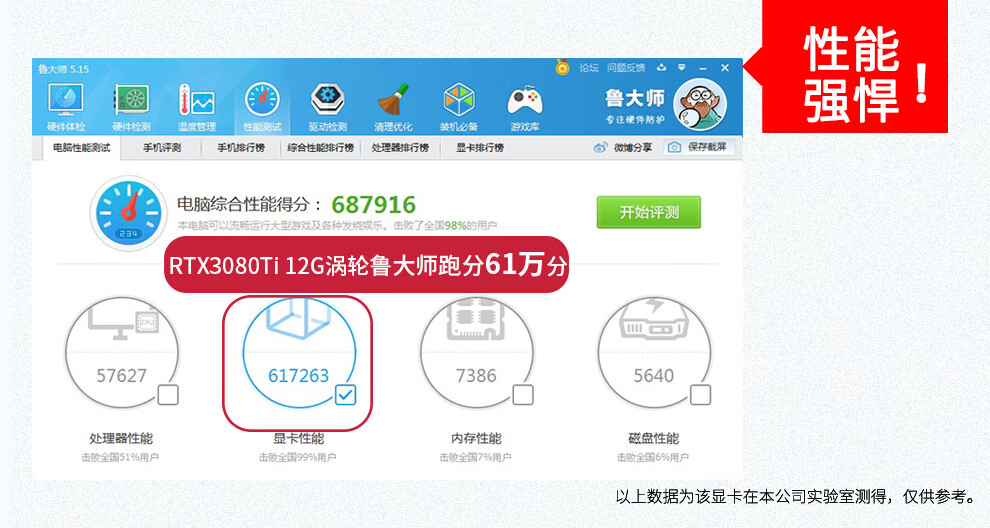Select 性能测试 performance test icon
Image resolution: width=990 pixels, height=528 pixels.
point(262,106)
